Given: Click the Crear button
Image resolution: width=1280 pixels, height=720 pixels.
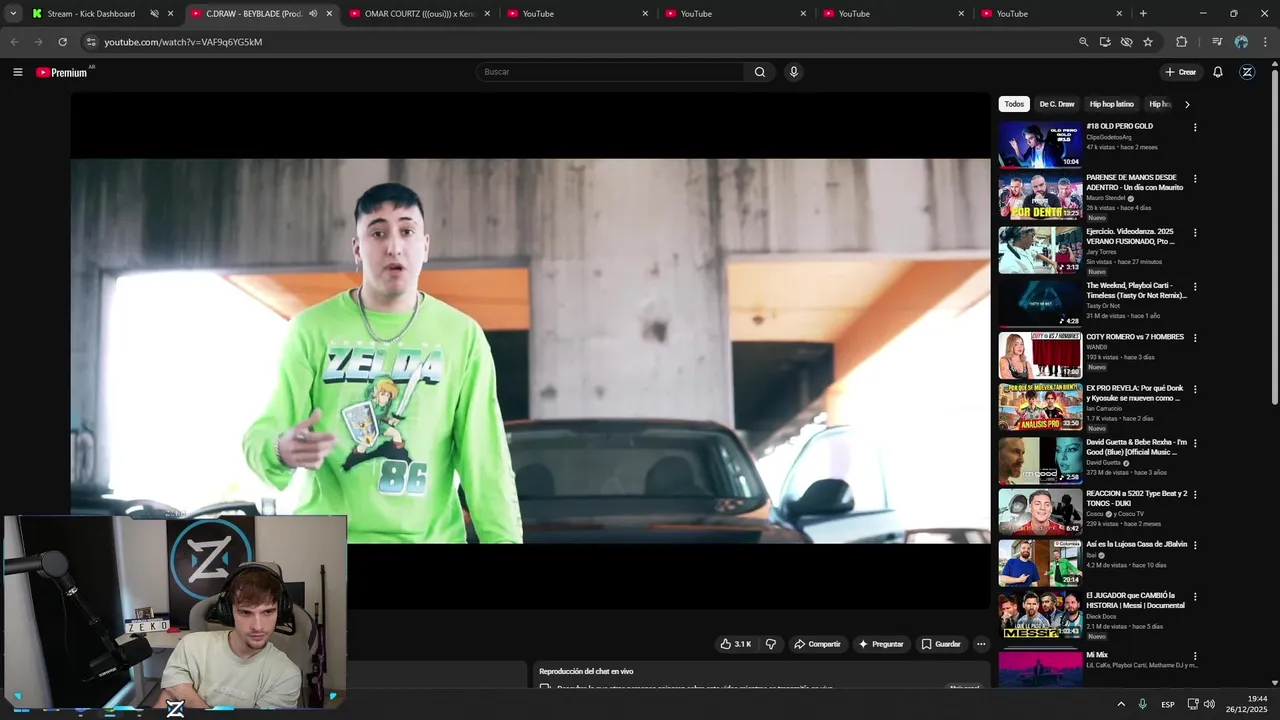Looking at the screenshot, I should (1180, 72).
